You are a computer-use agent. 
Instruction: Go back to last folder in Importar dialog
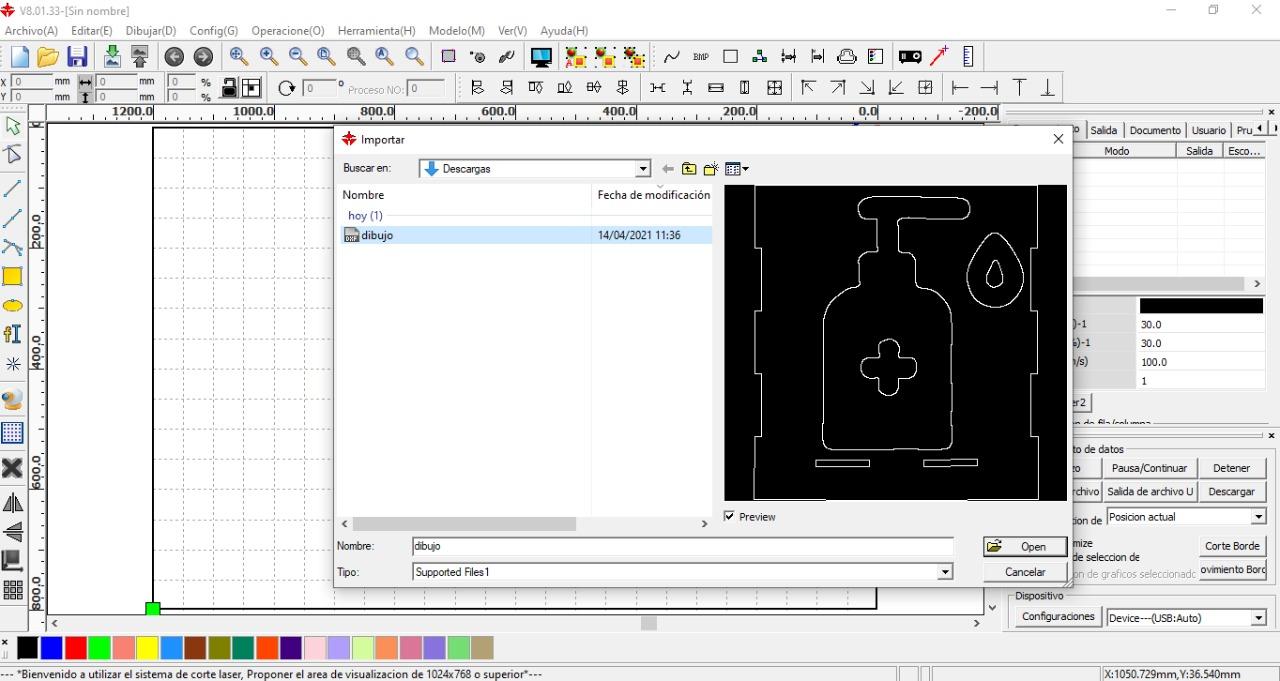(x=667, y=169)
